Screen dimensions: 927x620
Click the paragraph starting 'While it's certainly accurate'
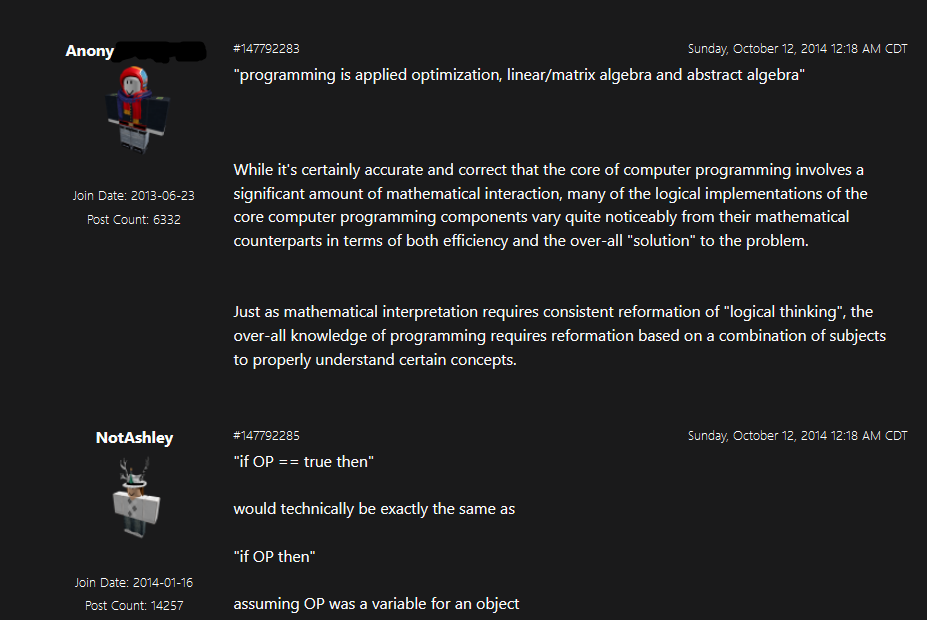550,205
